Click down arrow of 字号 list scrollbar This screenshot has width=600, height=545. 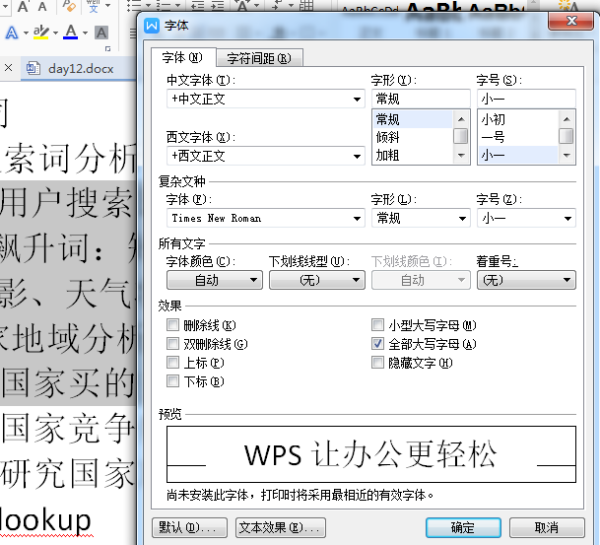567,155
